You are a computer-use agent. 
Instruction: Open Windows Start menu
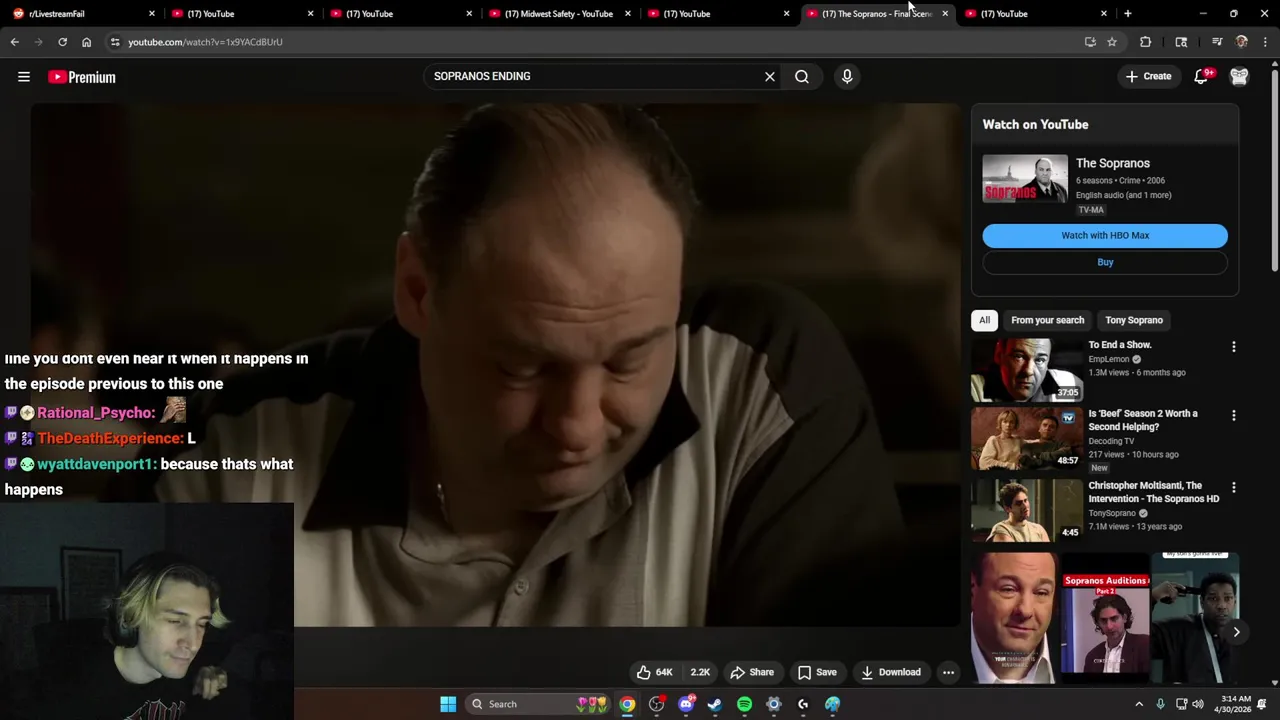coord(448,704)
